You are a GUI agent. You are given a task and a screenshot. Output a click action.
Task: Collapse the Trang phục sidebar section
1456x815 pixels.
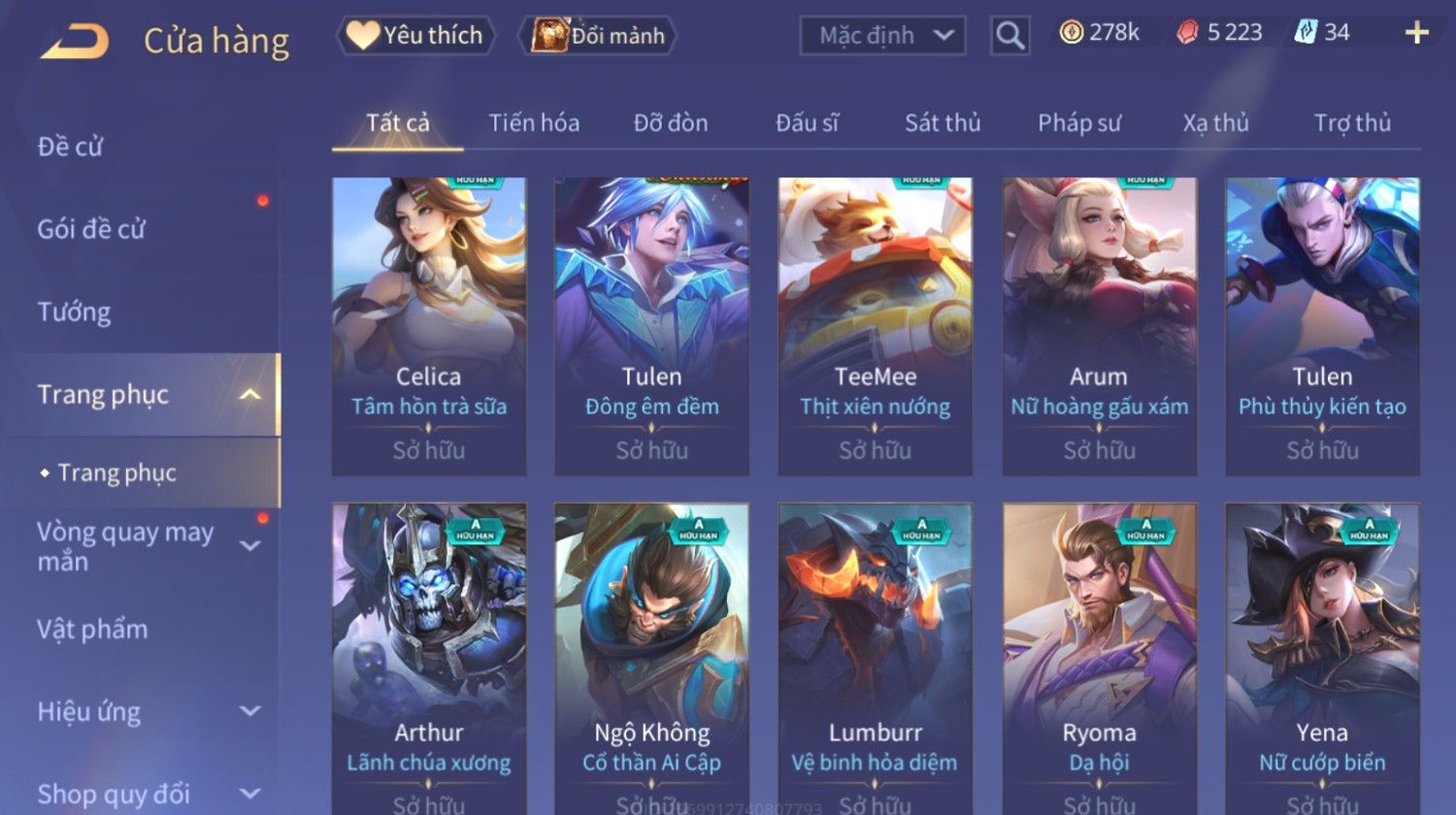(250, 395)
